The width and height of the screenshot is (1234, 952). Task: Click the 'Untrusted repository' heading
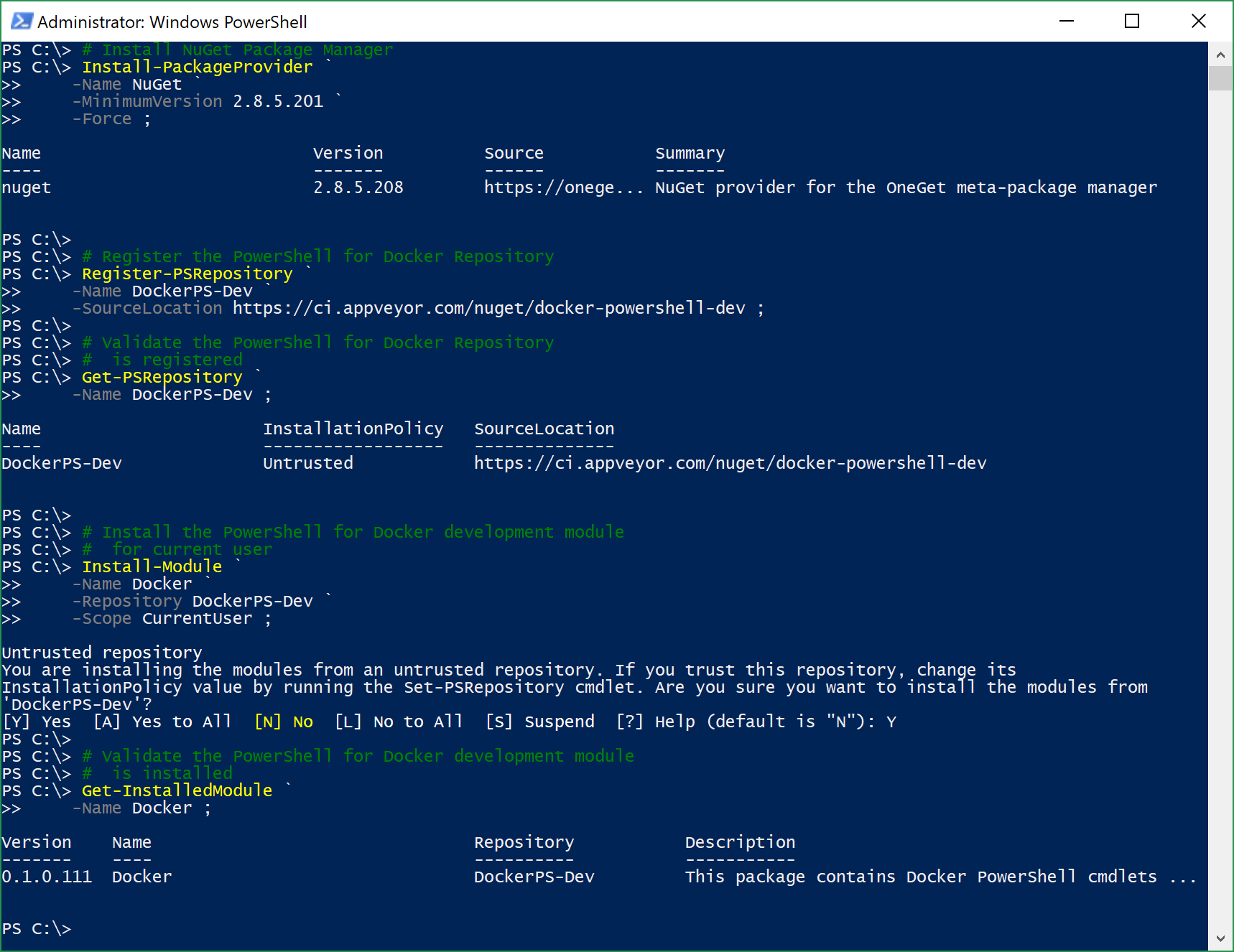pos(102,653)
